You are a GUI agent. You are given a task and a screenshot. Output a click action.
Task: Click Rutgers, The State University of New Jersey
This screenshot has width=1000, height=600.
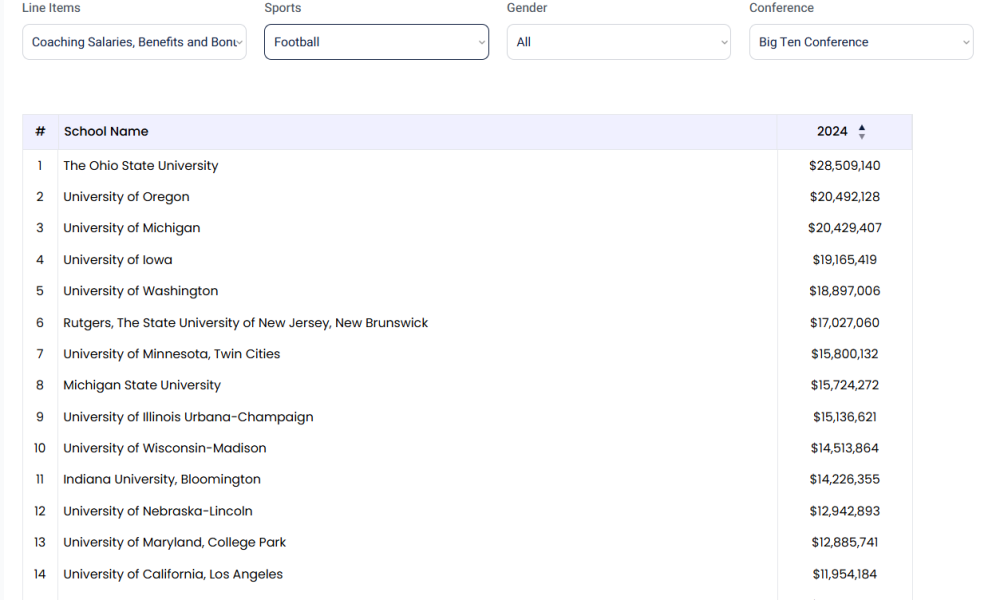point(245,323)
